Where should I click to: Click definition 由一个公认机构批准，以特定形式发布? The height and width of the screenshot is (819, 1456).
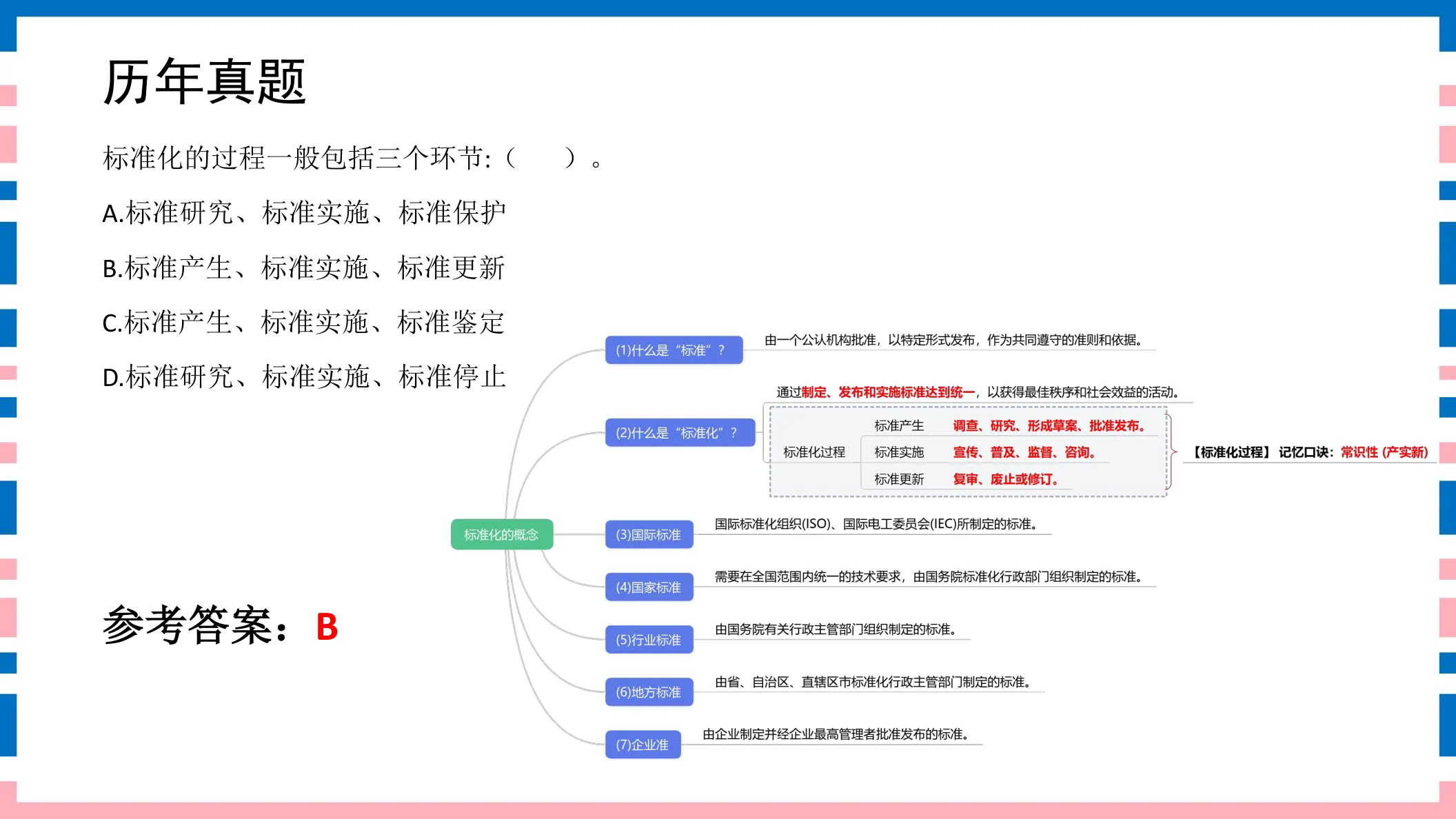pyautogui.click(x=869, y=340)
